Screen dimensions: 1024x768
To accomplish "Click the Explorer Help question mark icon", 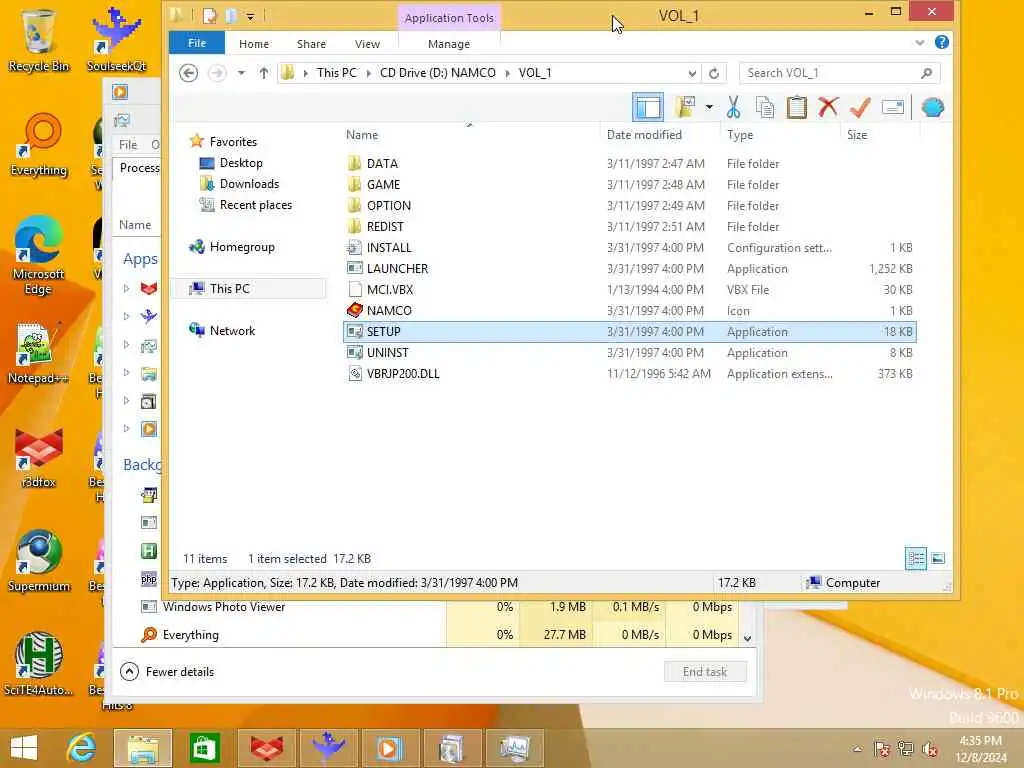I will click(x=942, y=42).
